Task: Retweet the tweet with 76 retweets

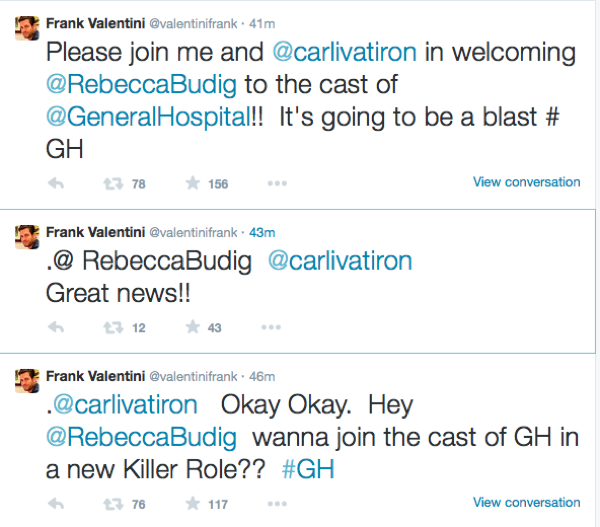Action: [x=114, y=504]
